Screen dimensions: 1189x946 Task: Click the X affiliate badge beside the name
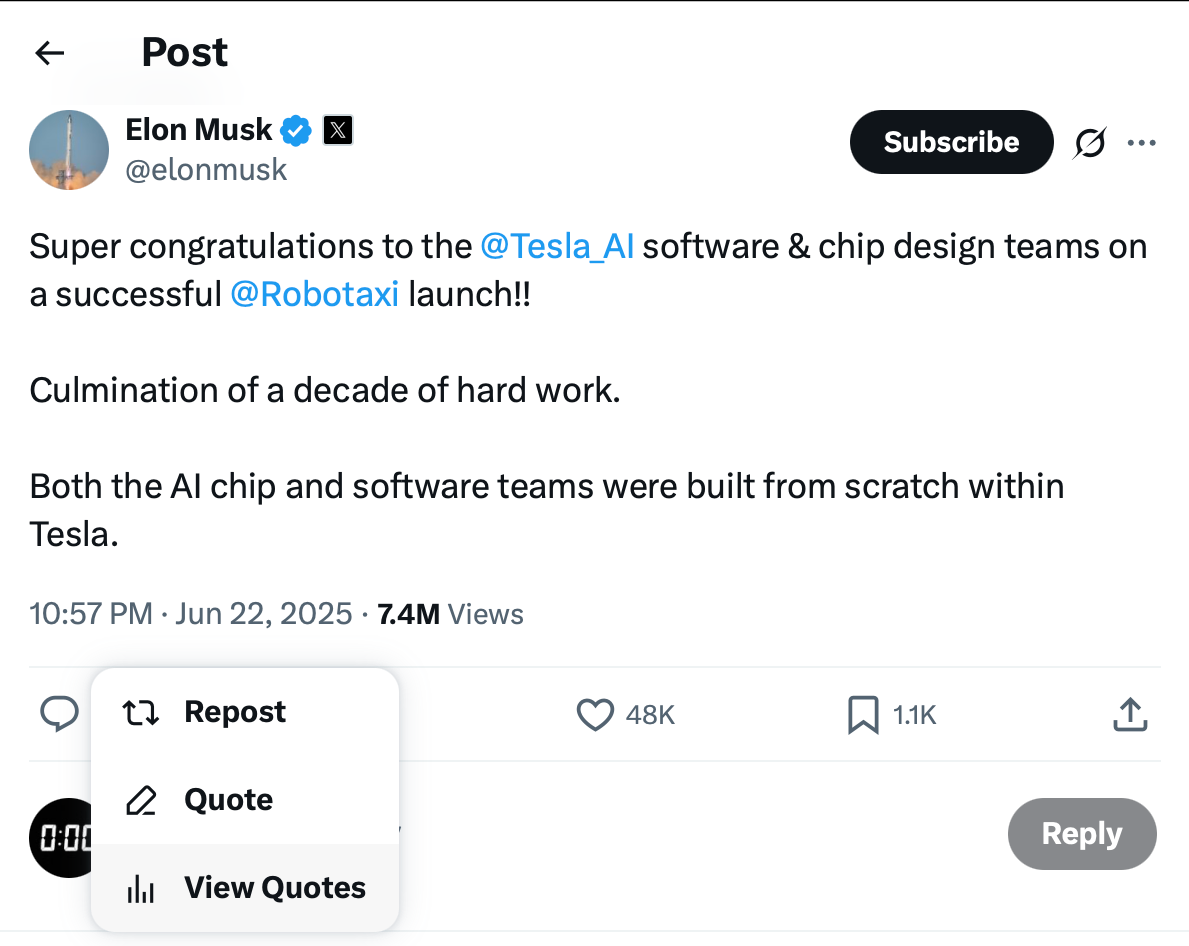[338, 130]
